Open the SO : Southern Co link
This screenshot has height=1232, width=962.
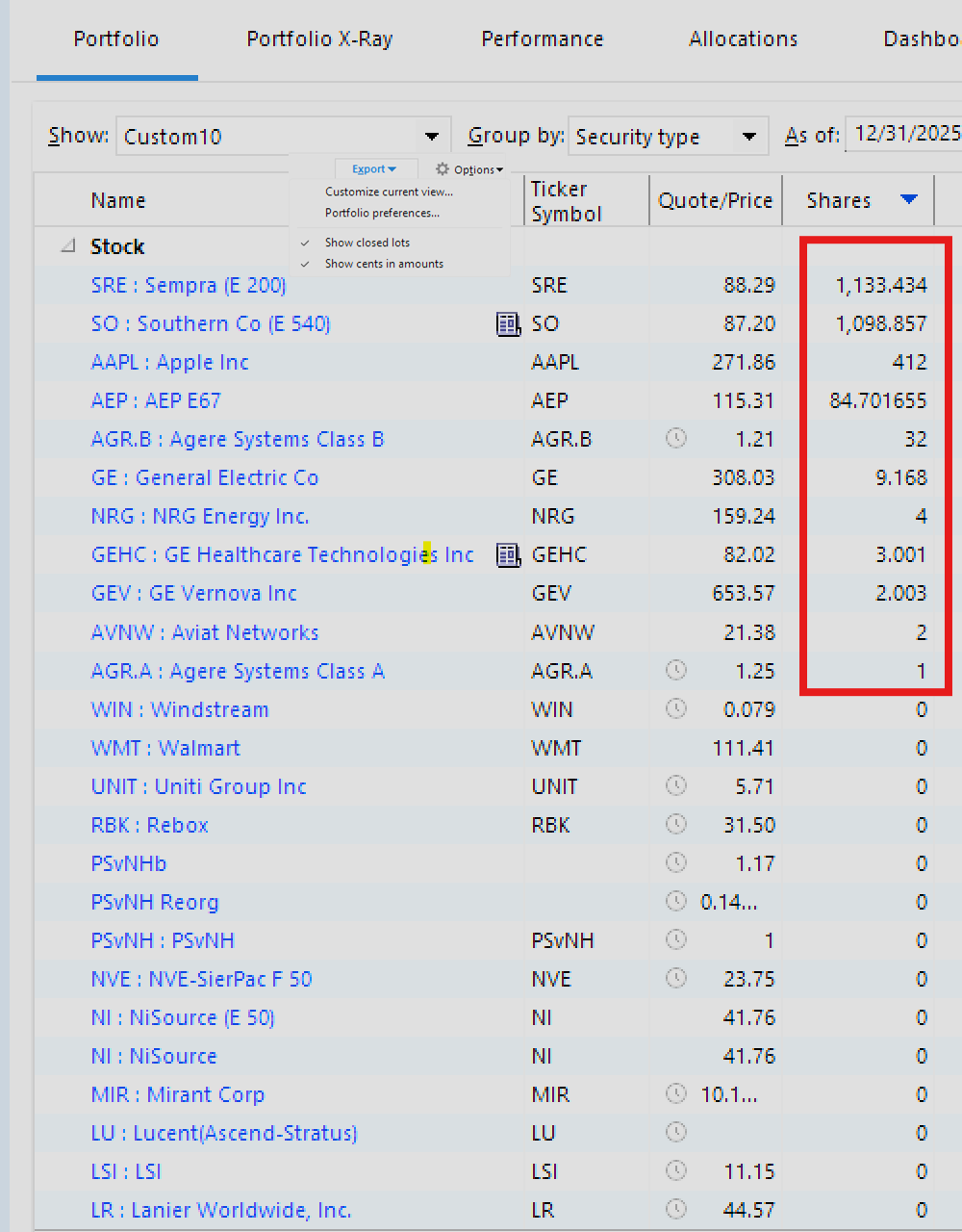[x=211, y=324]
